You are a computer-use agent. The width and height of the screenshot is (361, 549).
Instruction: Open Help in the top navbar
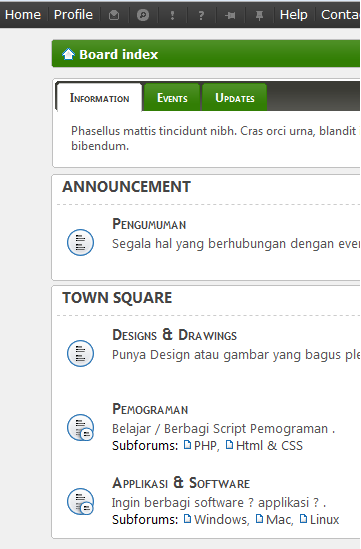(293, 15)
